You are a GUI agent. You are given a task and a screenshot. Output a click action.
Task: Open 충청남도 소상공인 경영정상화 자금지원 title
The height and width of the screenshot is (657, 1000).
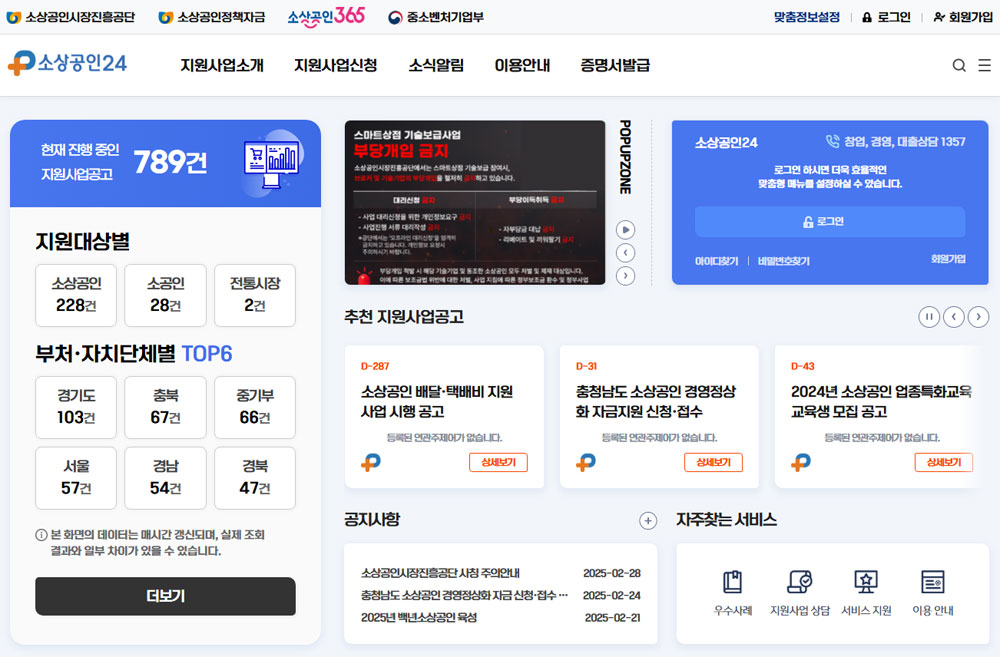click(656, 401)
